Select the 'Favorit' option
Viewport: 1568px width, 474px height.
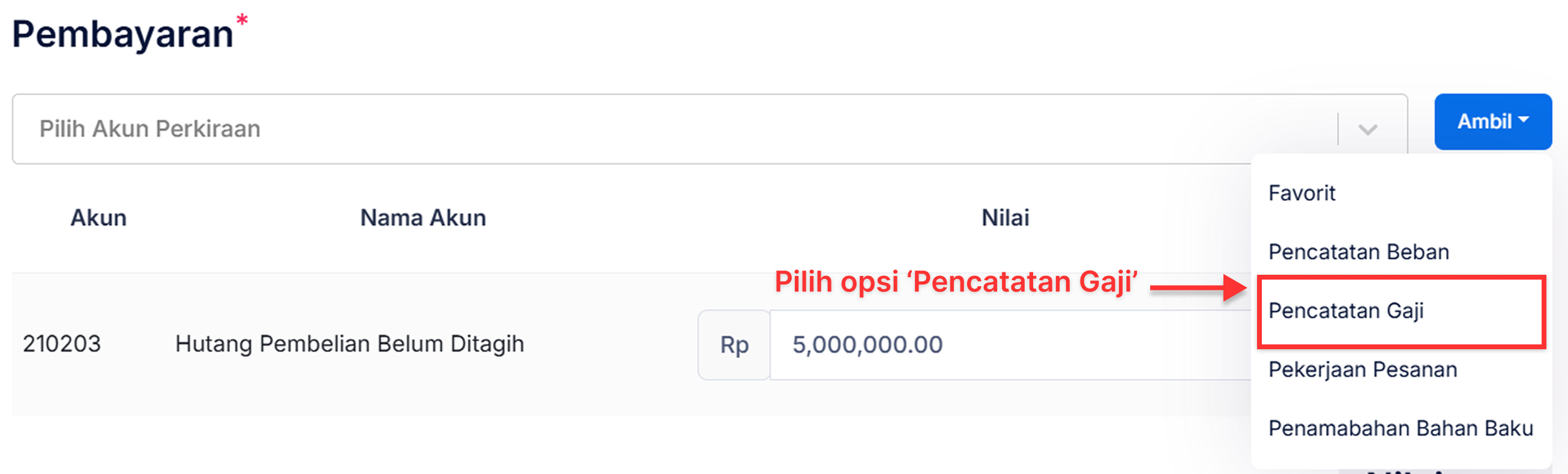pyautogui.click(x=1301, y=193)
